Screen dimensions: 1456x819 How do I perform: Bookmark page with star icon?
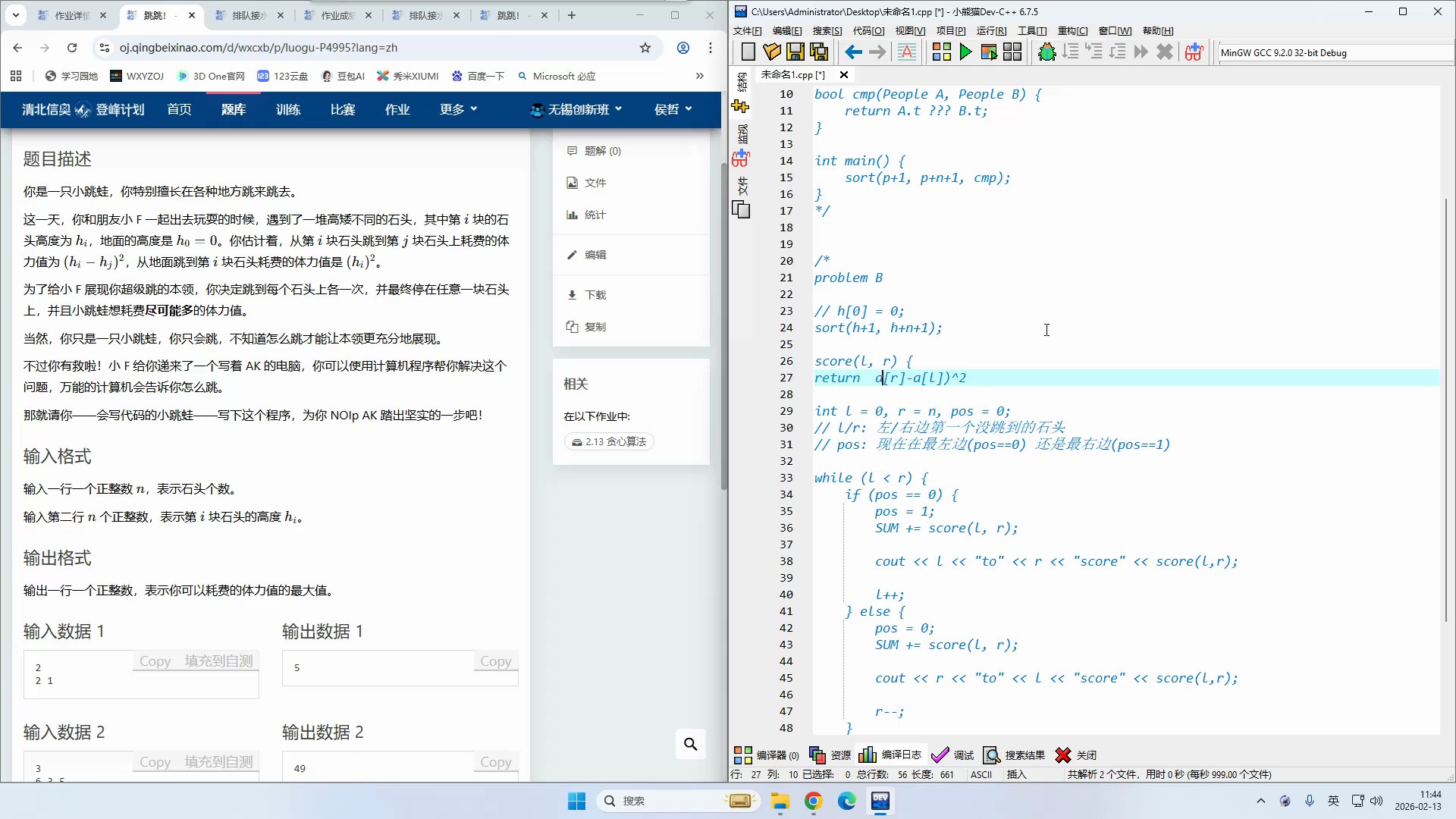click(x=645, y=48)
